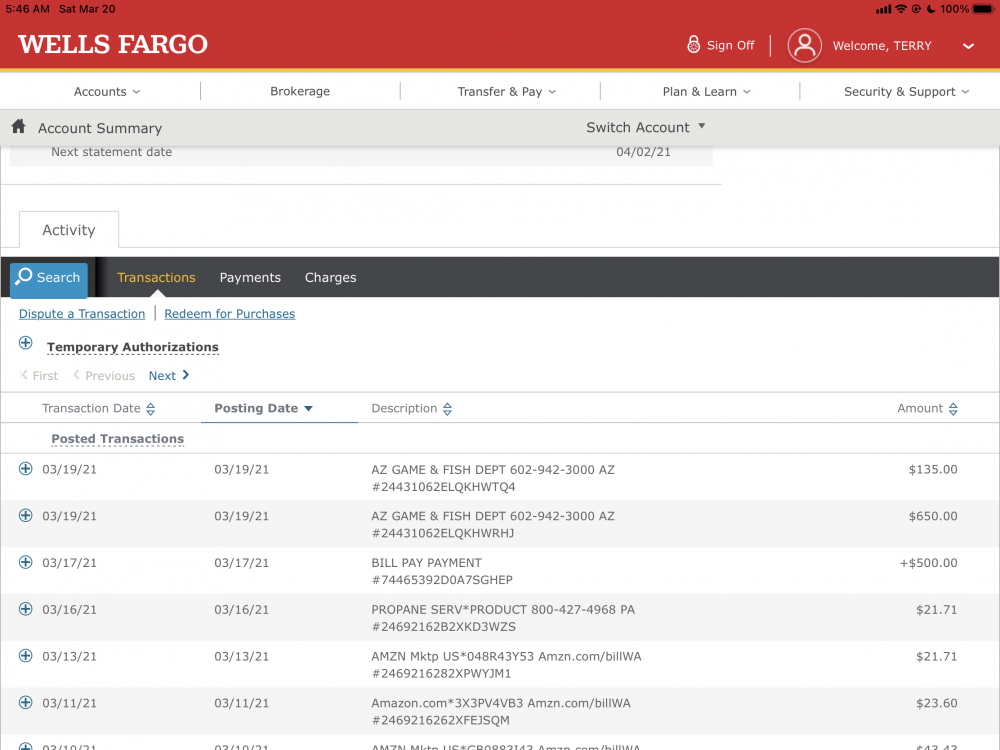Screen dimensions: 1000x750
Task: Click the Sign Off link
Action: (730, 45)
